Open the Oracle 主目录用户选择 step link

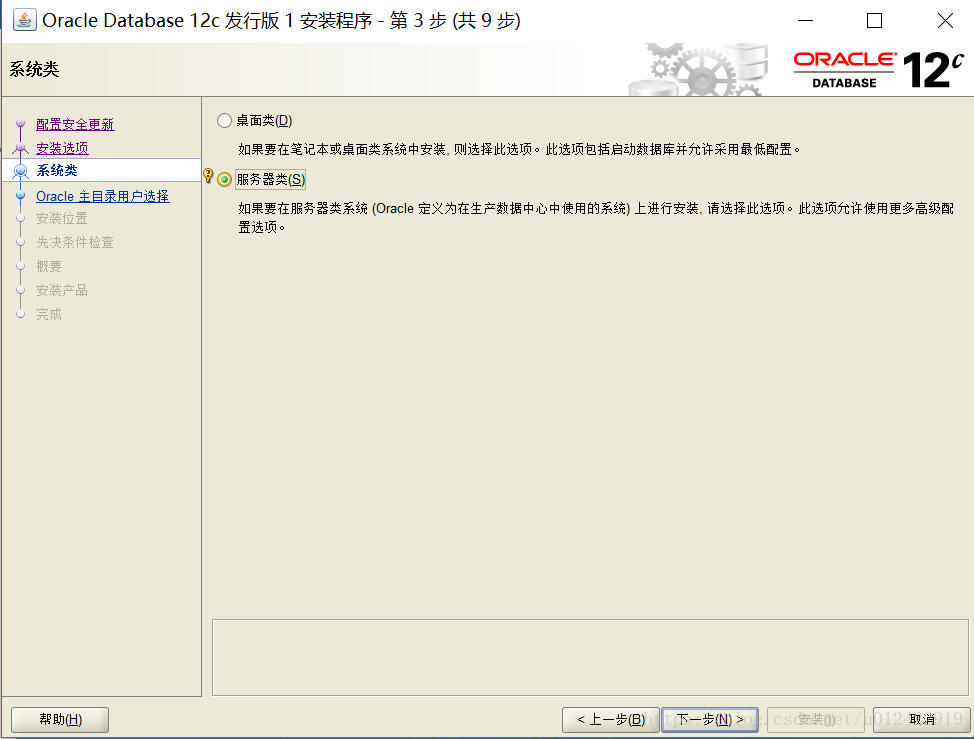click(x=102, y=196)
